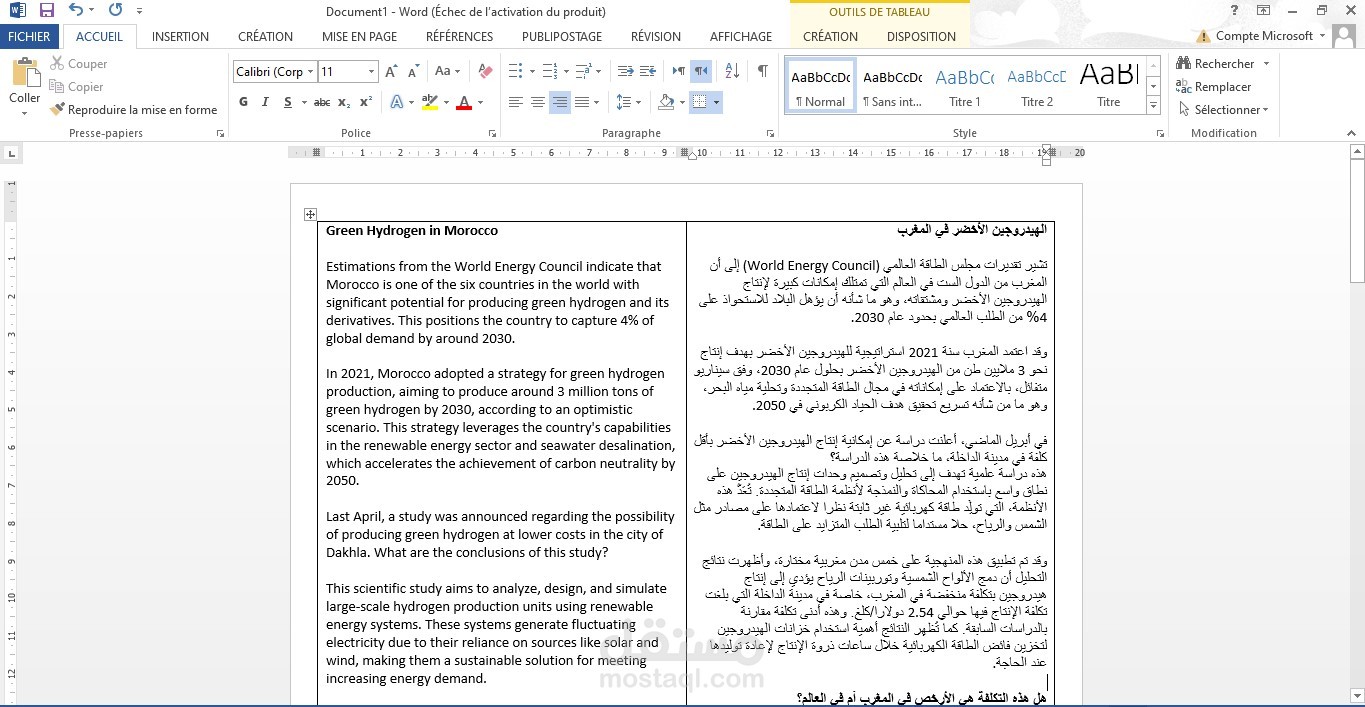Toggle bold G formatting

pyautogui.click(x=243, y=102)
